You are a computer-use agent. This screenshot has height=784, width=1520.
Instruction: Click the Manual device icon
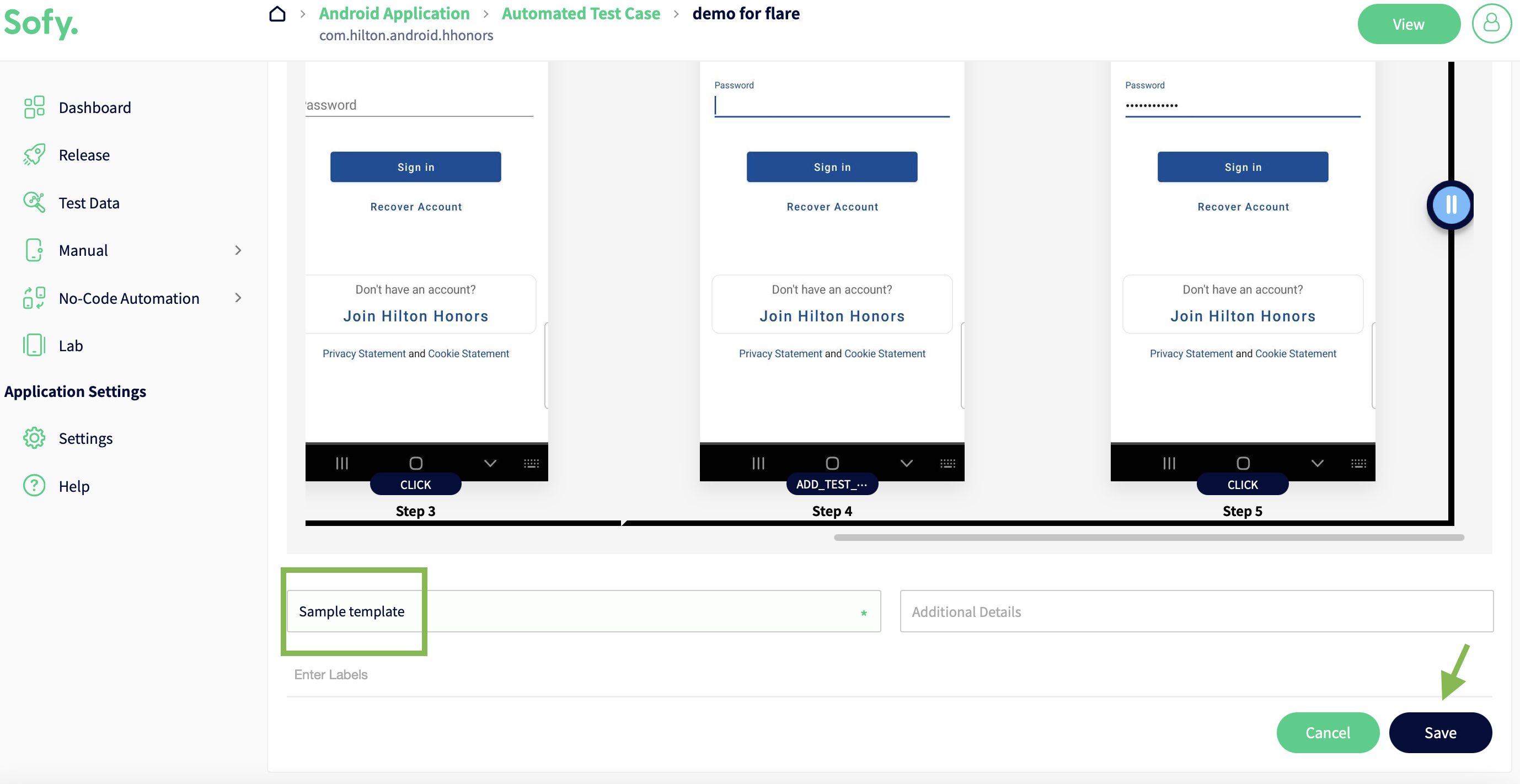(34, 250)
